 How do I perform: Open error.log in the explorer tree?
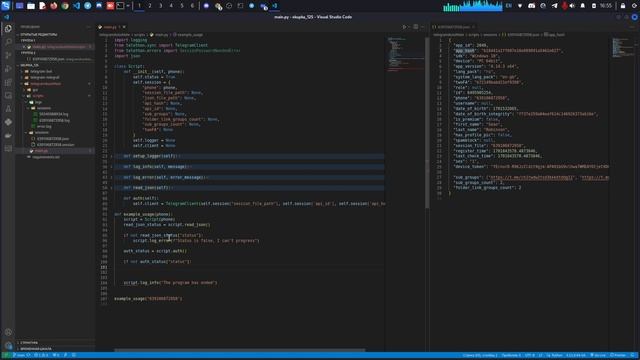tap(44, 127)
